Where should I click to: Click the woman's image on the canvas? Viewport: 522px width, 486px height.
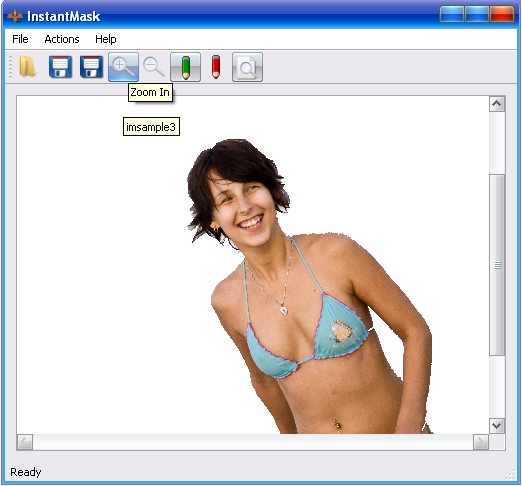(x=308, y=287)
